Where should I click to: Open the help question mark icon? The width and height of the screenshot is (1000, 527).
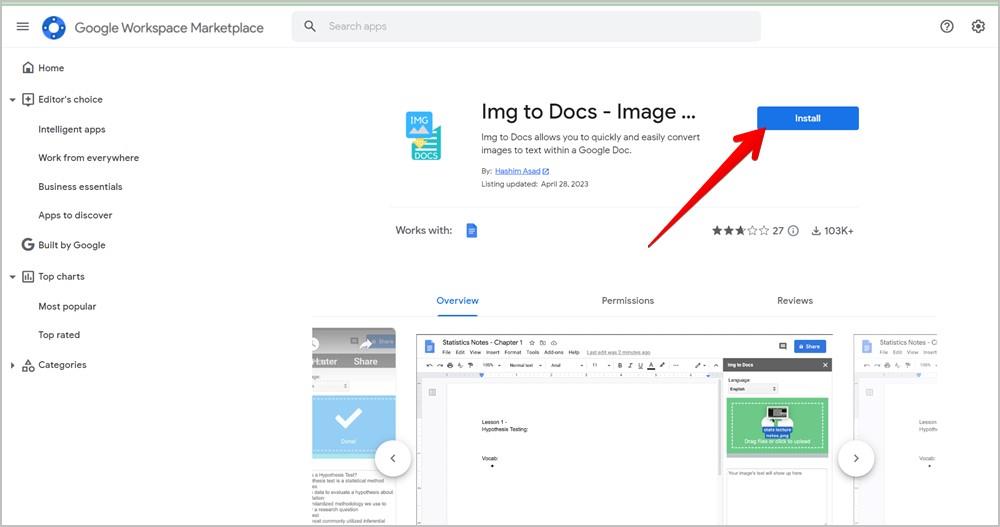[x=947, y=26]
